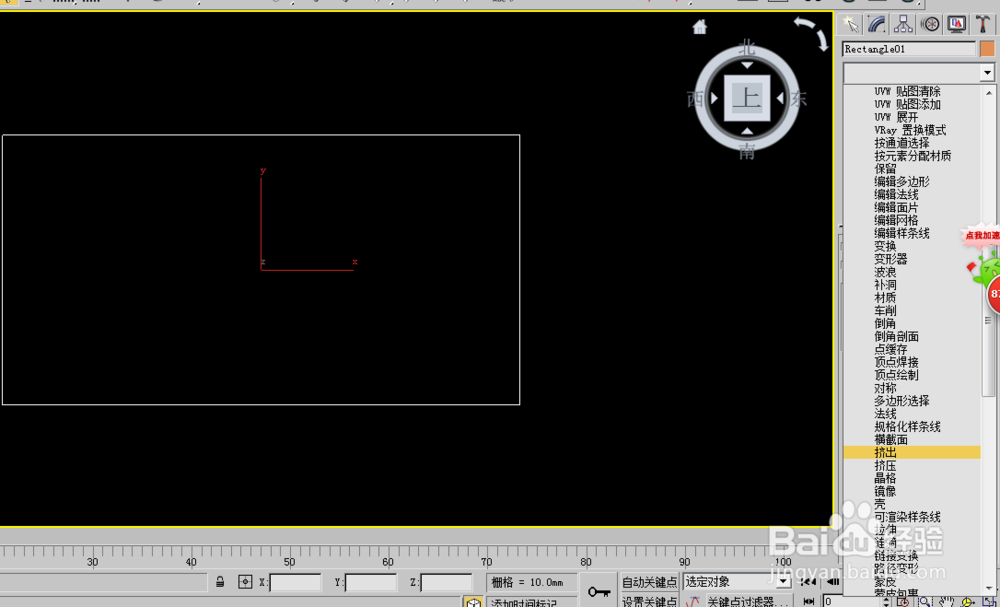Open the Display command panel tab
The height and width of the screenshot is (607, 1000).
pos(957,25)
